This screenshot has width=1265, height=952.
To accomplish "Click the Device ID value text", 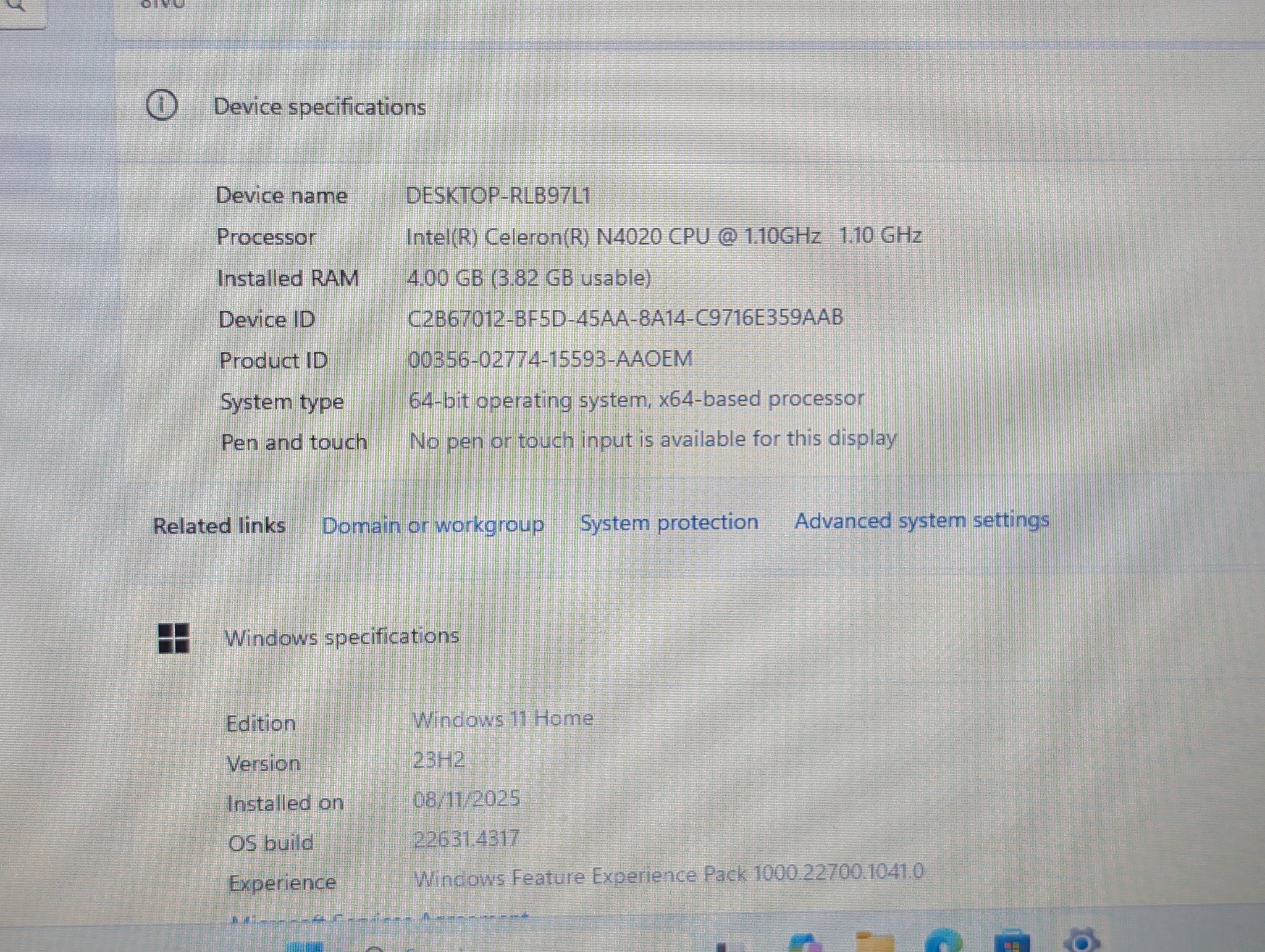I will coord(624,318).
